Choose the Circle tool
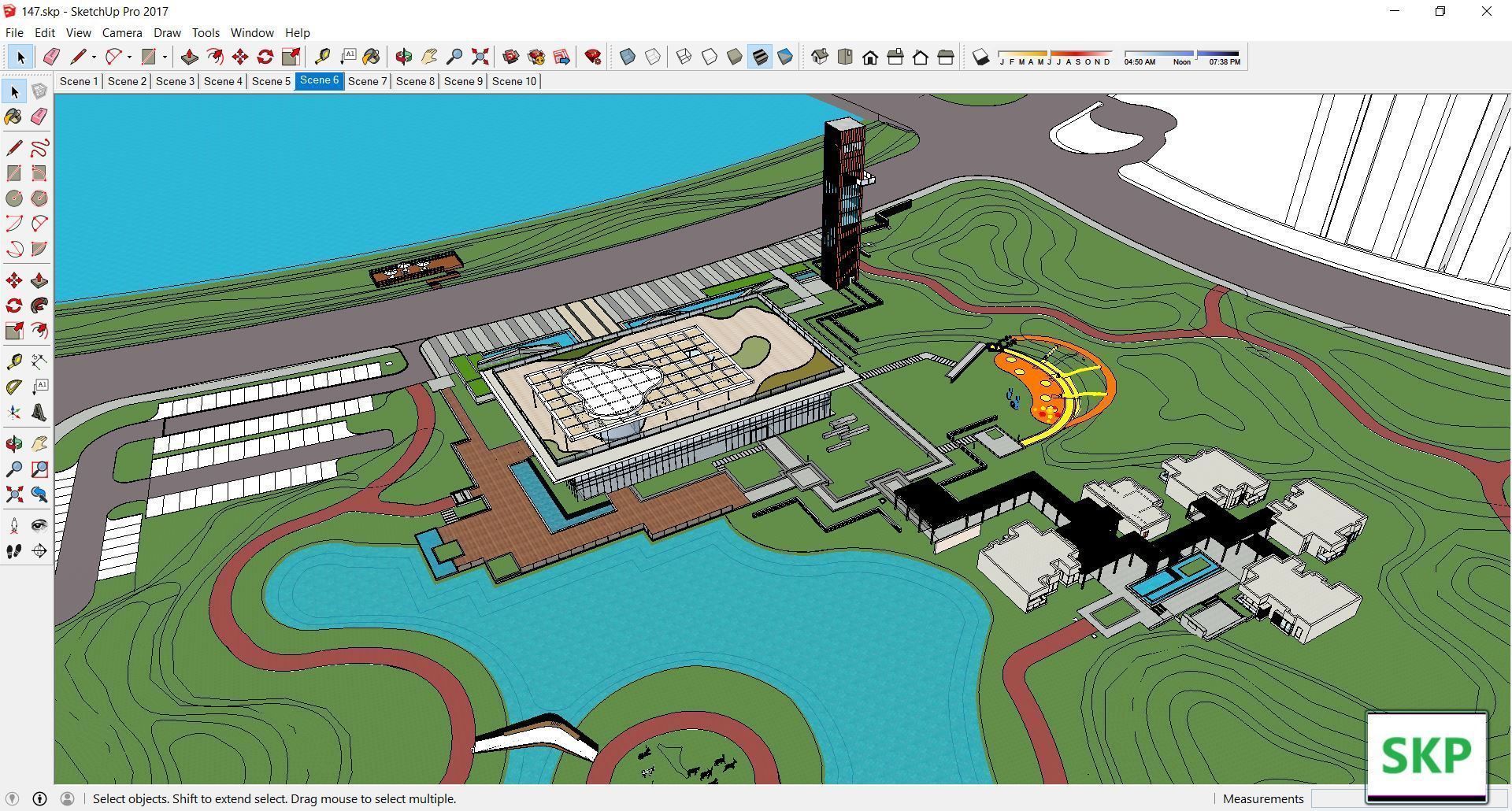The image size is (1512, 811). (14, 198)
